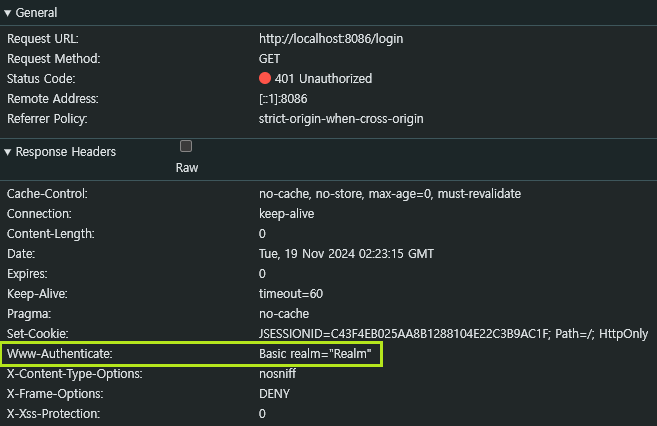Select the Basic realm="Realm" value
This screenshot has width=657, height=426.
[315, 354]
